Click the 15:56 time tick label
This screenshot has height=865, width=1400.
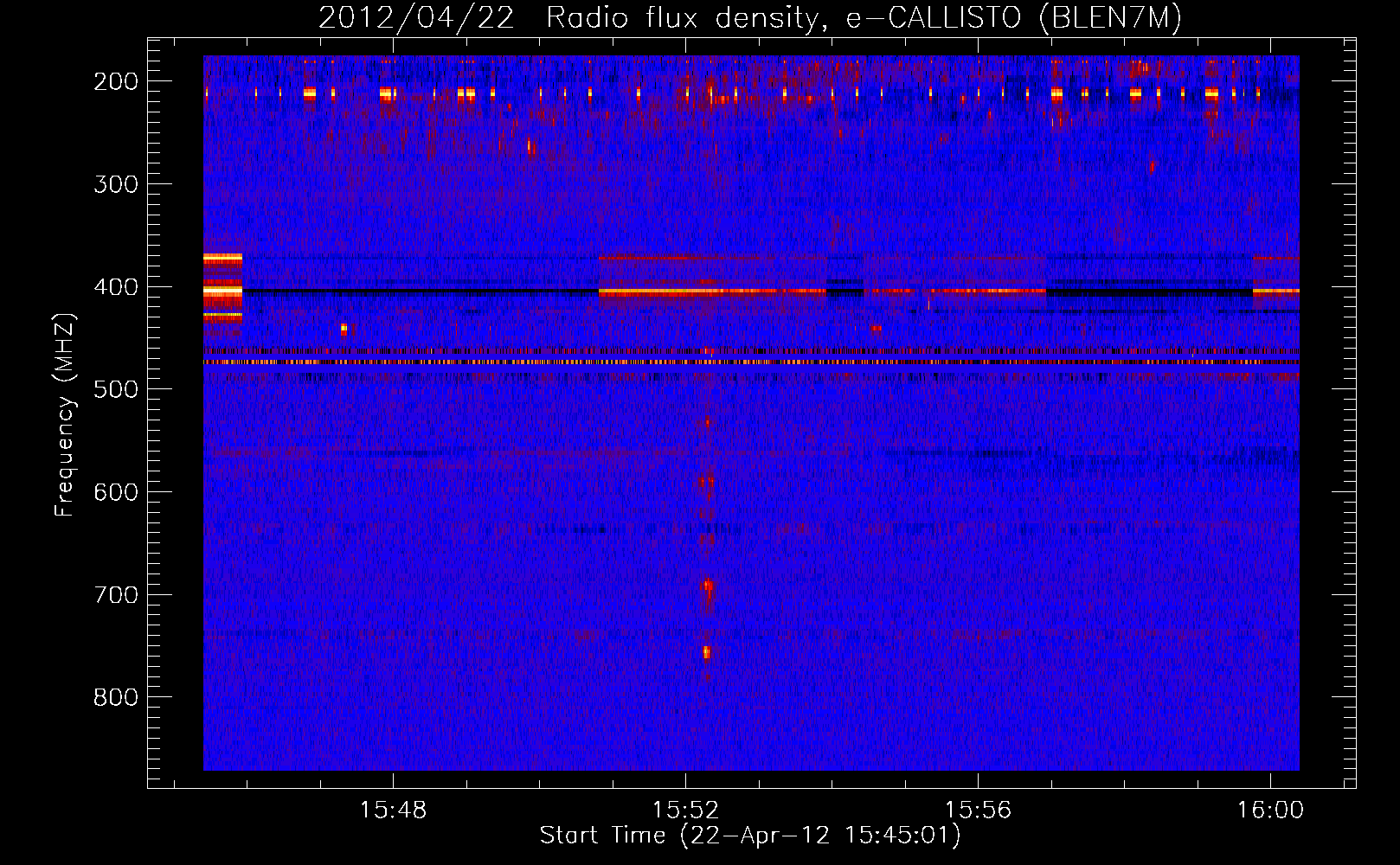(979, 811)
